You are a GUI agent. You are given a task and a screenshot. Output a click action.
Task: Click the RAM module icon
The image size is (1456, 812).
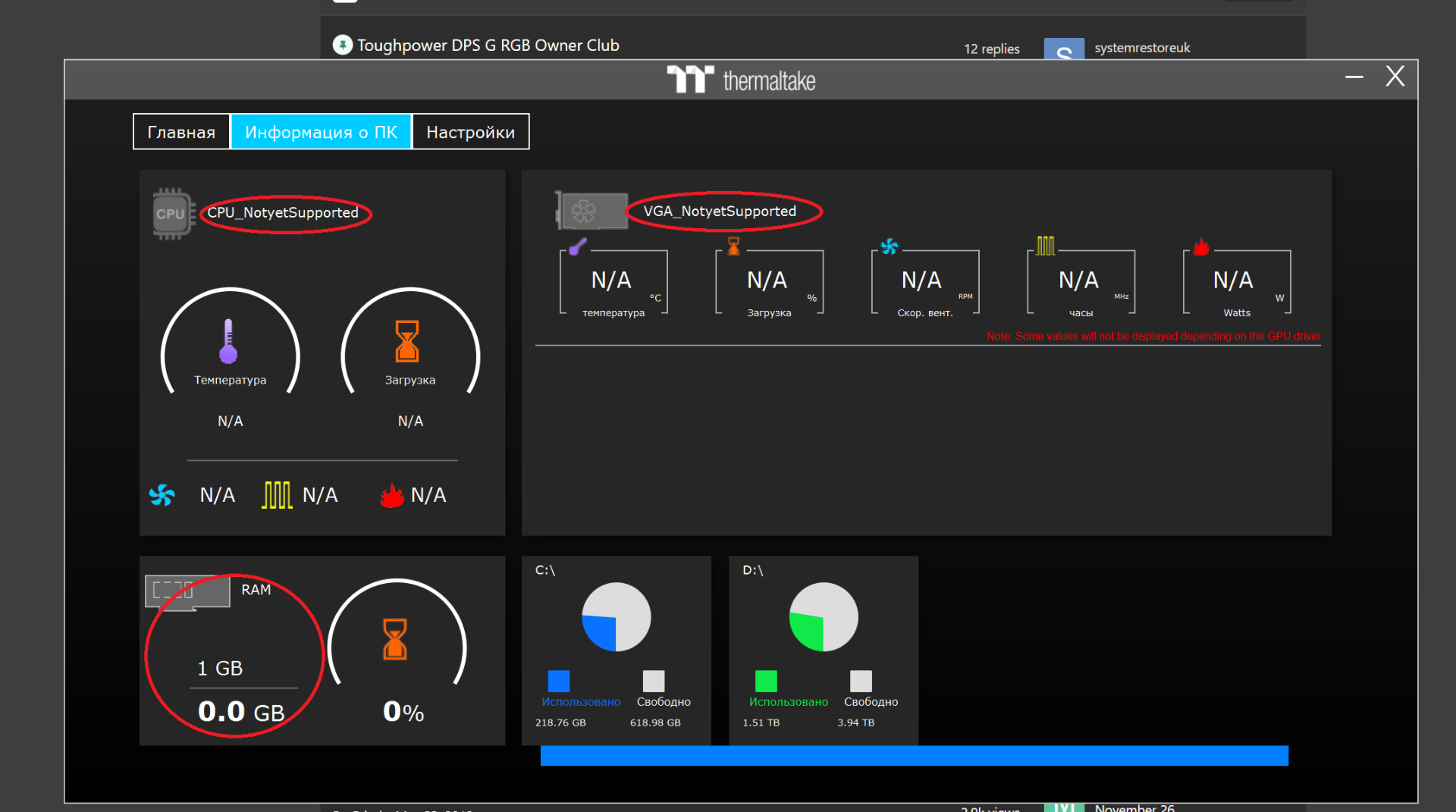[187, 591]
